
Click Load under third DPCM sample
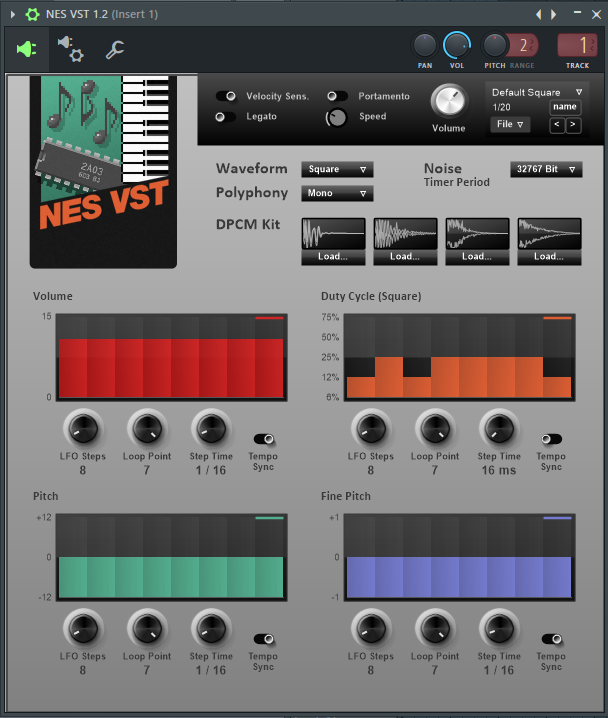point(477,257)
